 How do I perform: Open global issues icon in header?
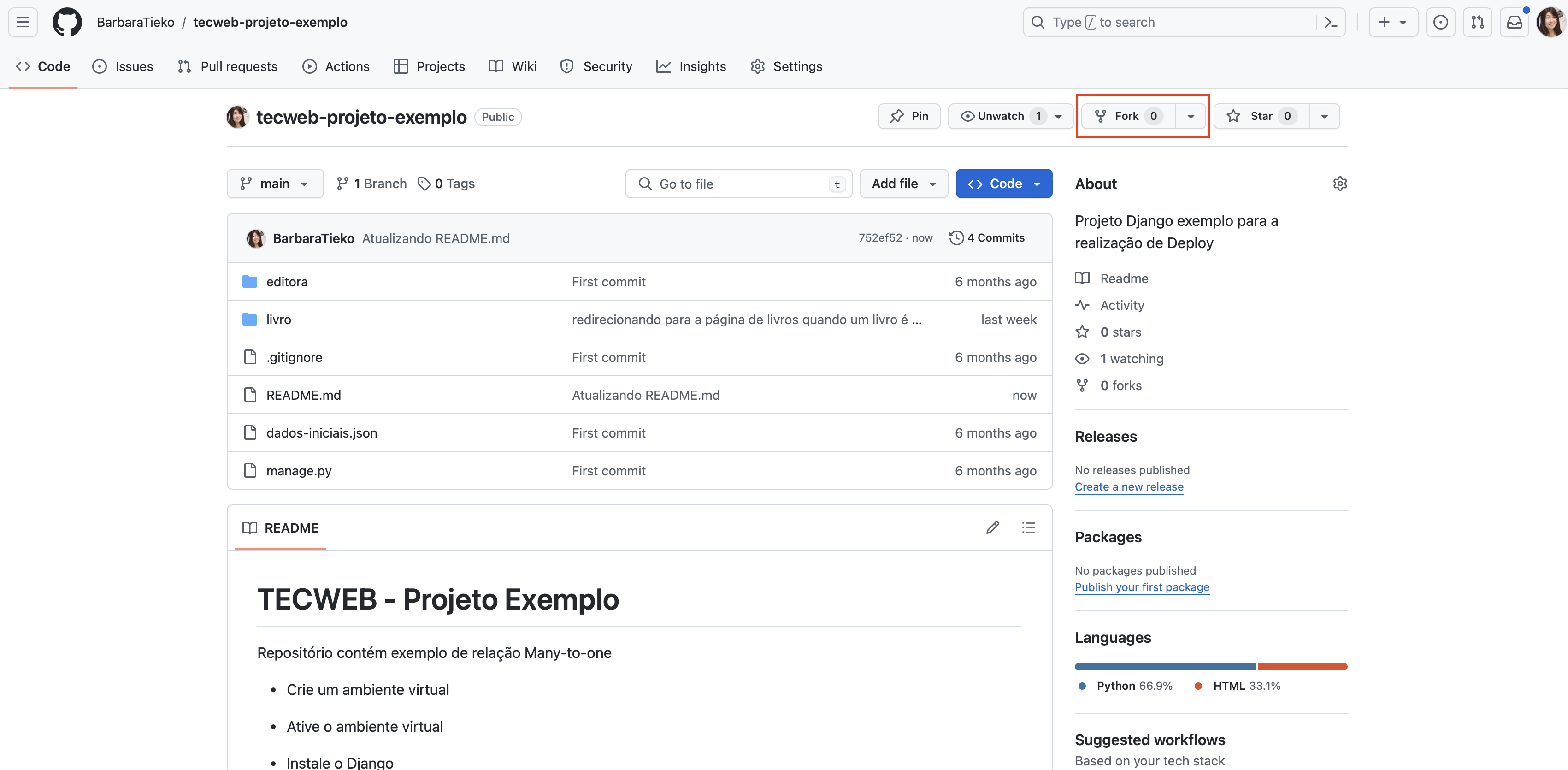point(1440,23)
